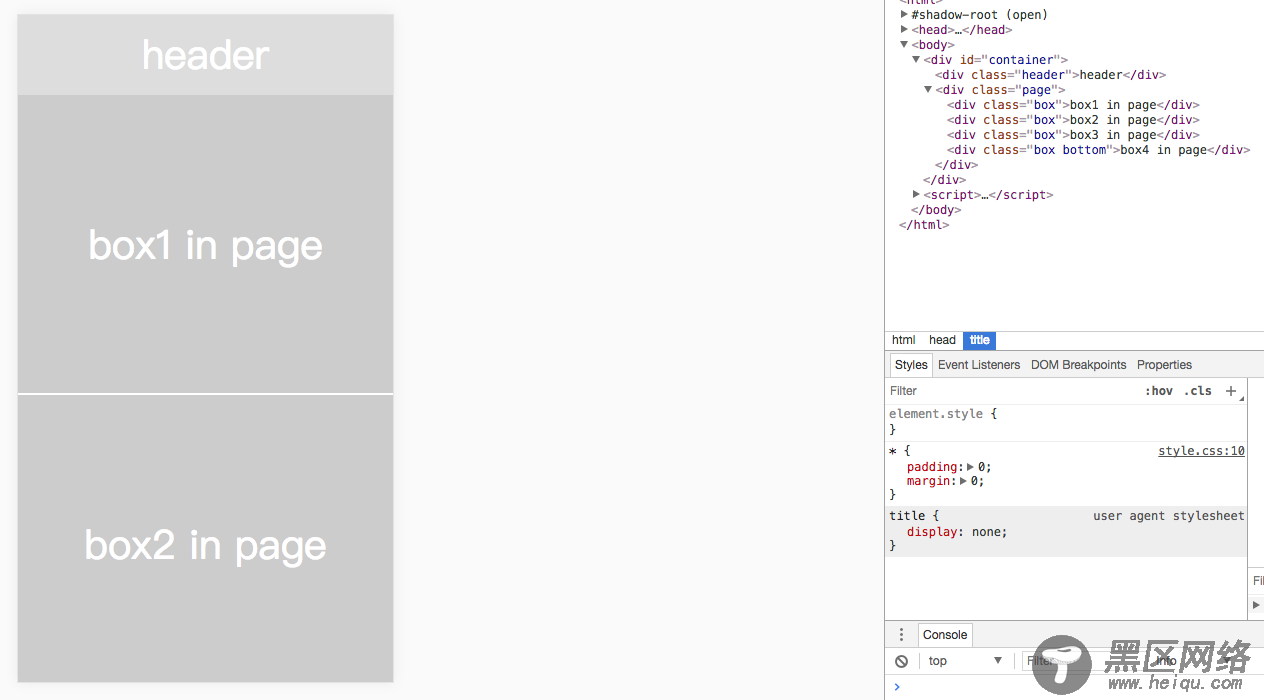This screenshot has height=700, width=1264.
Task: Select html in the breadcrumb bar
Action: pos(904,340)
